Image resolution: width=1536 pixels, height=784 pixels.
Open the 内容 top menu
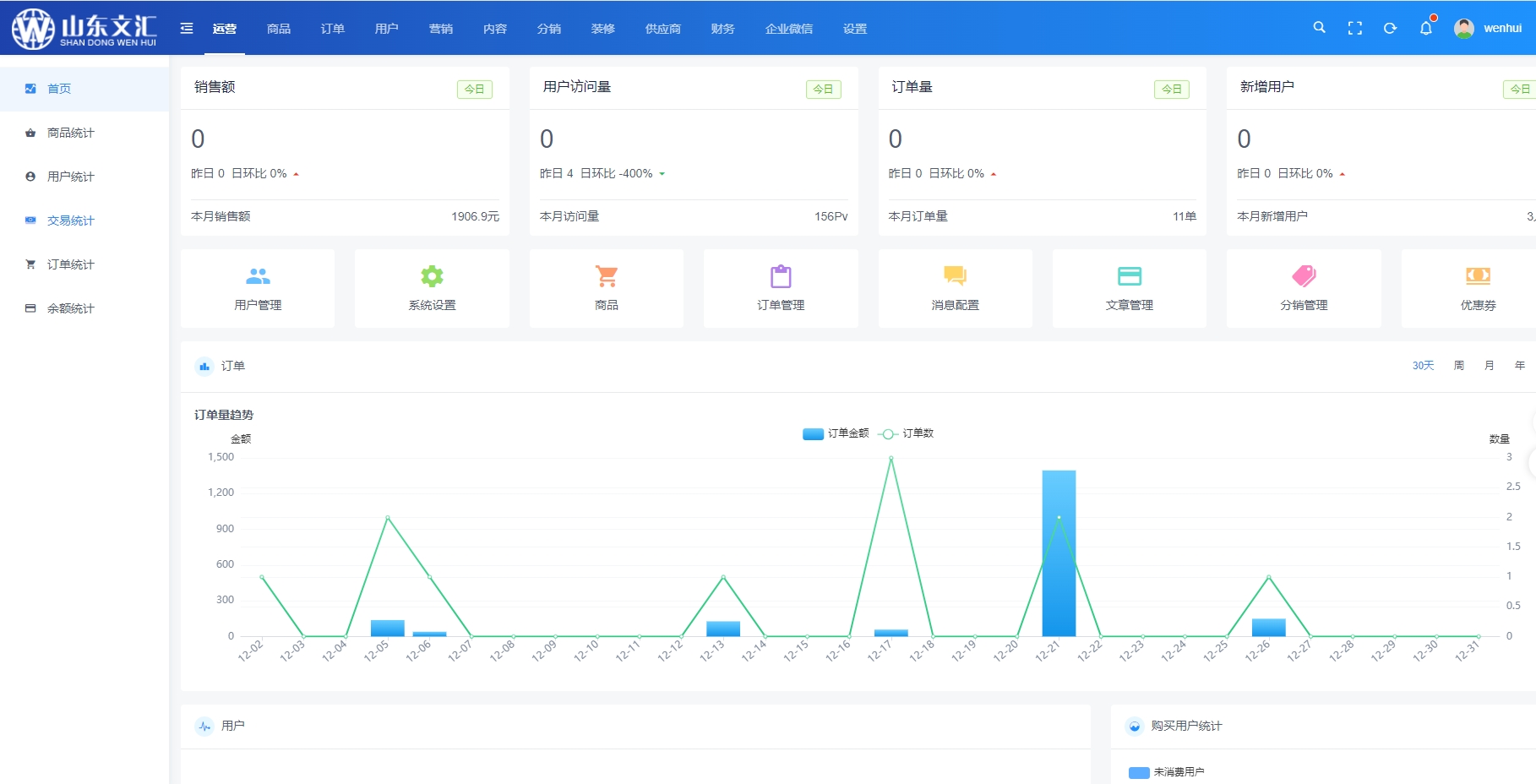[x=495, y=29]
